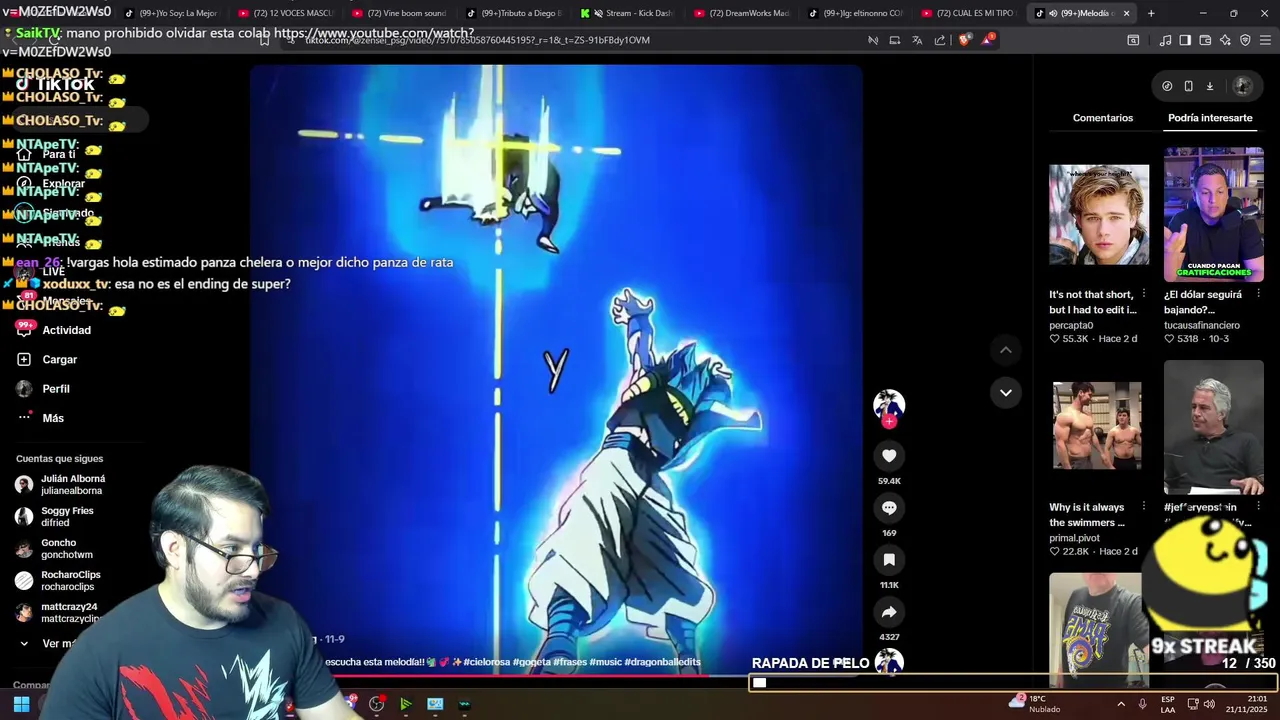The width and height of the screenshot is (1280, 720).
Task: Open the green play-arrow app in taskbar
Action: point(405,704)
